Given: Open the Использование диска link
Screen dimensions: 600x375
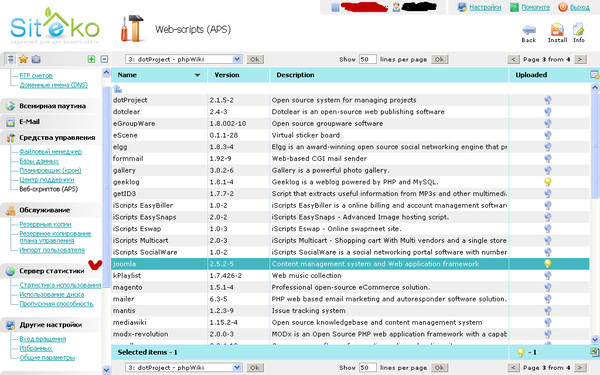Looking at the screenshot, I should tap(52, 294).
